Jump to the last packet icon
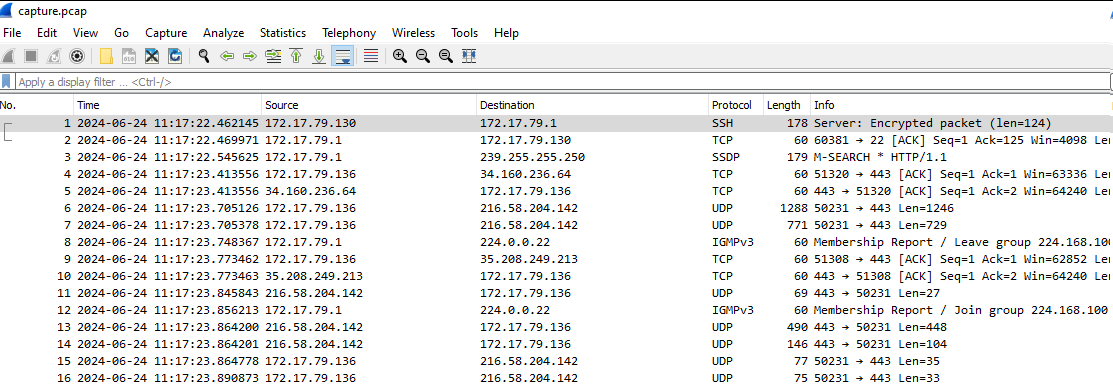Screen dimensions: 1113x385 point(319,56)
